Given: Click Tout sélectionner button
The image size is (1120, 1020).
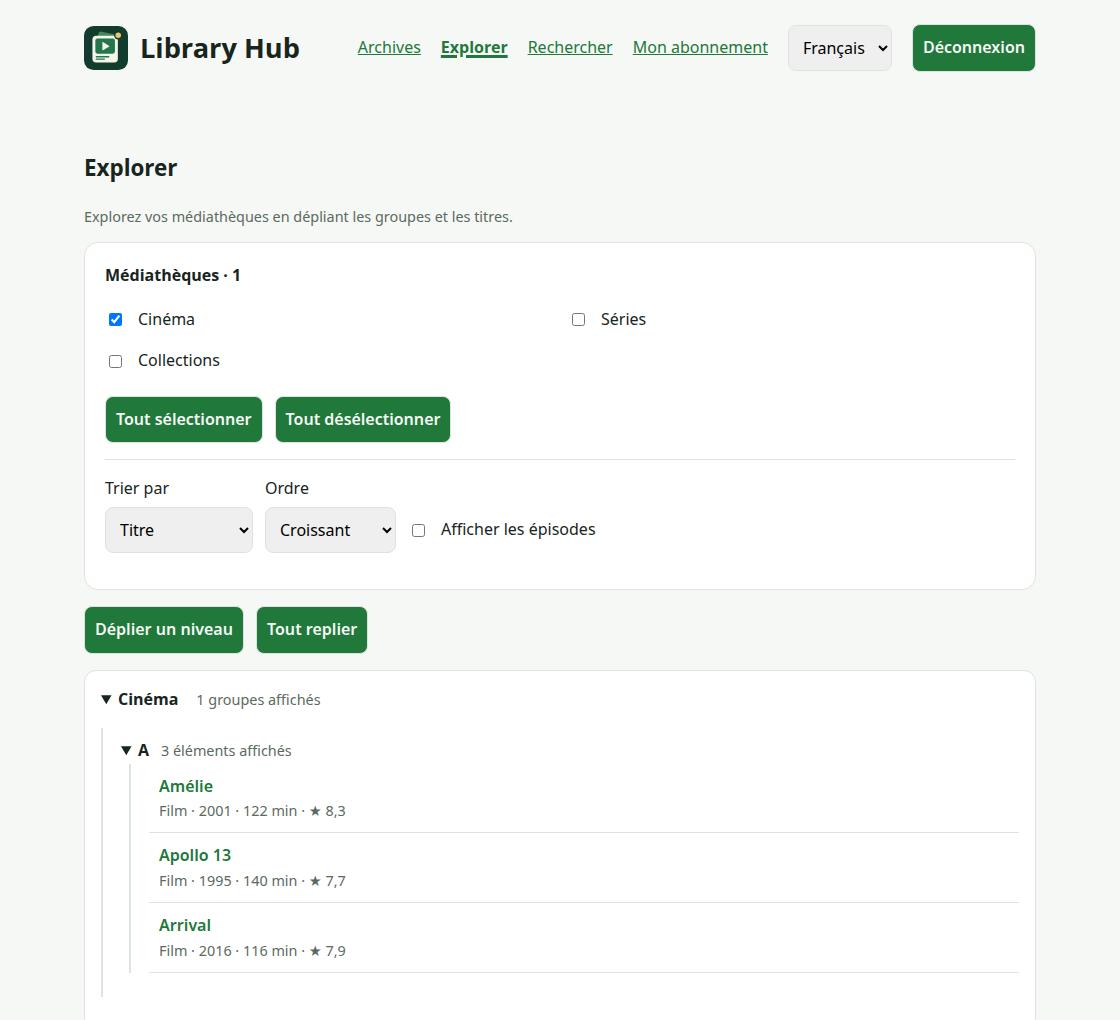Looking at the screenshot, I should tap(184, 419).
